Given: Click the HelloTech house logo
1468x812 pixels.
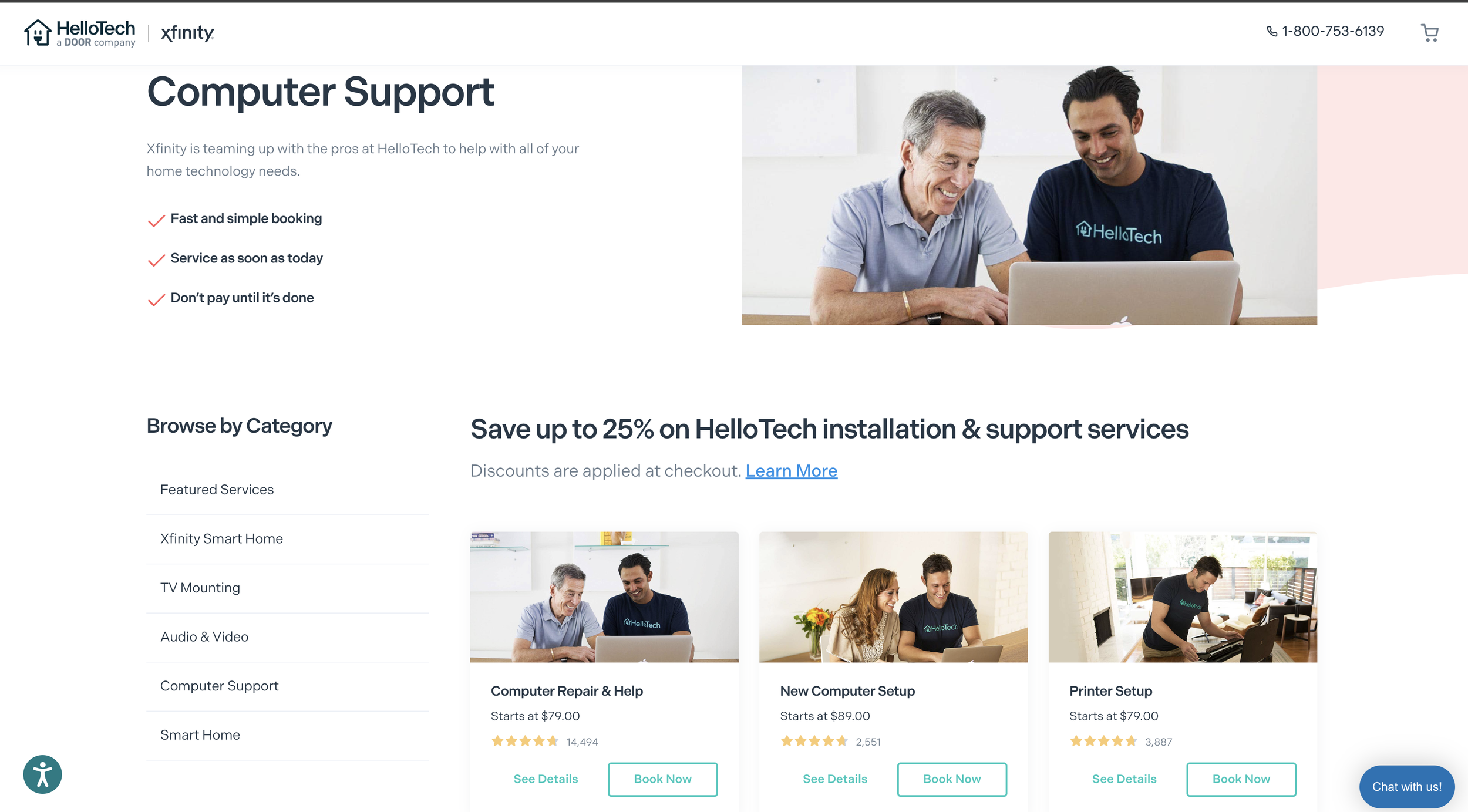Looking at the screenshot, I should [x=80, y=33].
